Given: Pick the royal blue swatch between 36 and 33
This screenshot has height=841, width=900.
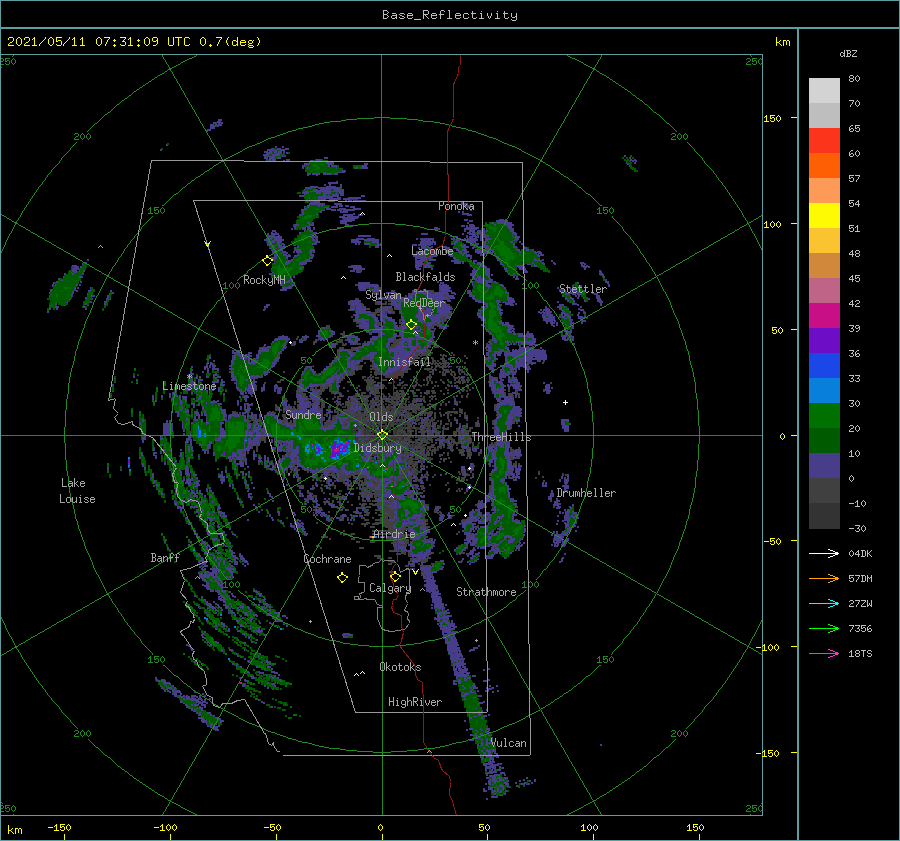Looking at the screenshot, I should pos(824,366).
